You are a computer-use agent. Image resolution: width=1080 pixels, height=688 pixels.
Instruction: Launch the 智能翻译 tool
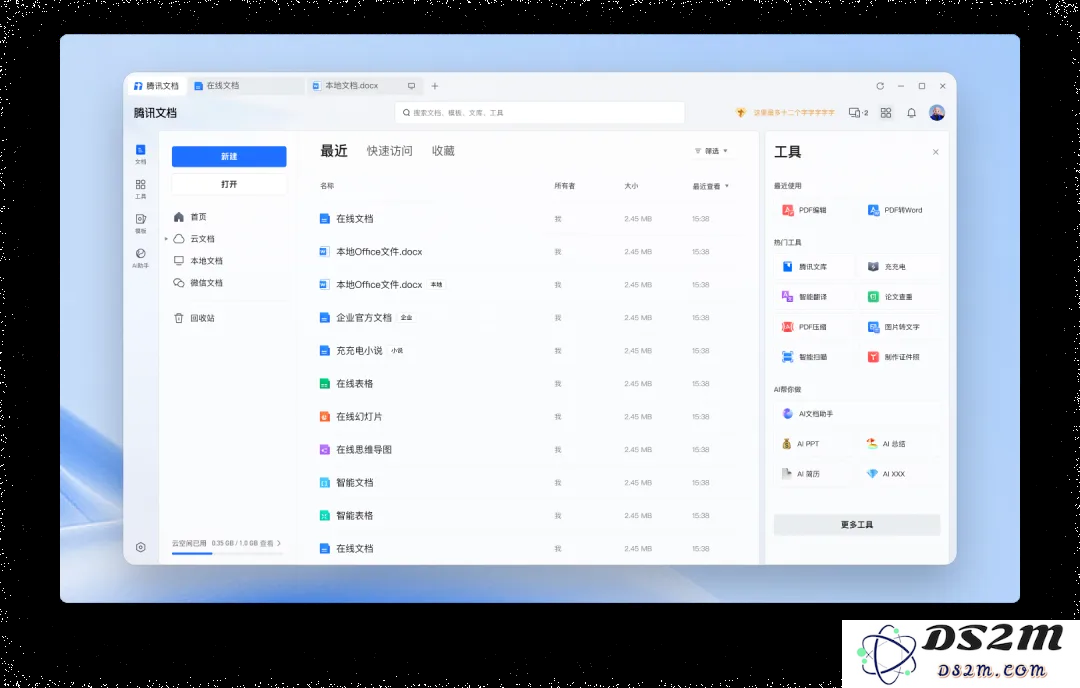point(813,297)
